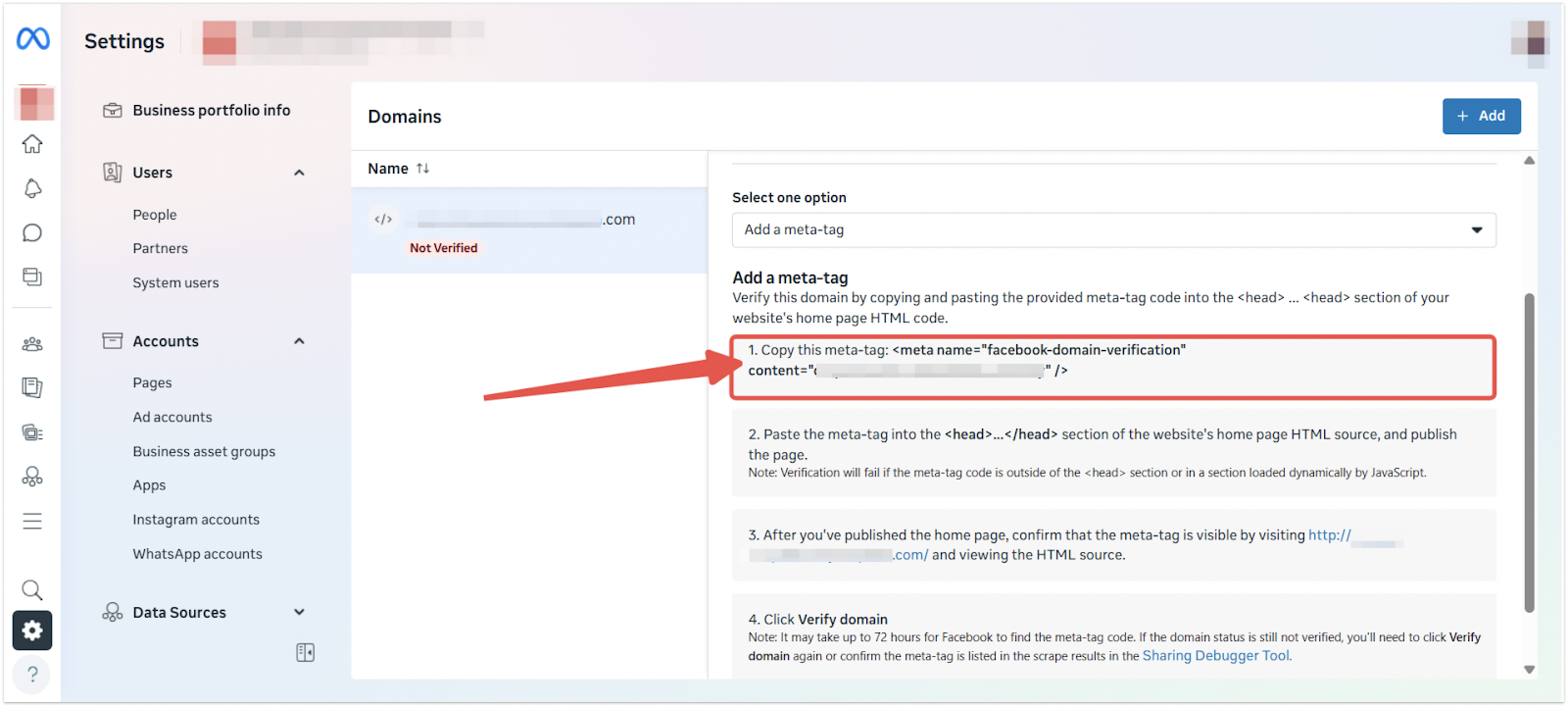Viewport: 1568px width, 707px height.
Task: Click the scroll down arrow of details panel
Action: click(1529, 670)
